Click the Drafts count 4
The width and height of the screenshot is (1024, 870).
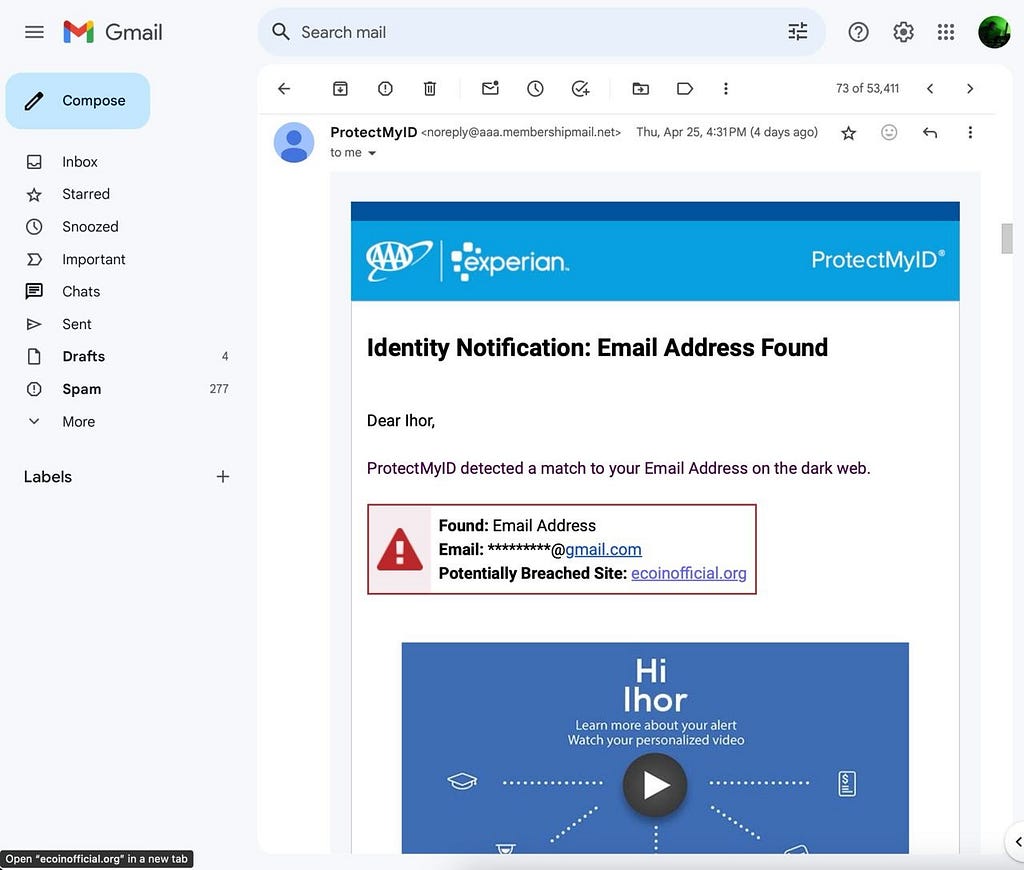coord(225,357)
